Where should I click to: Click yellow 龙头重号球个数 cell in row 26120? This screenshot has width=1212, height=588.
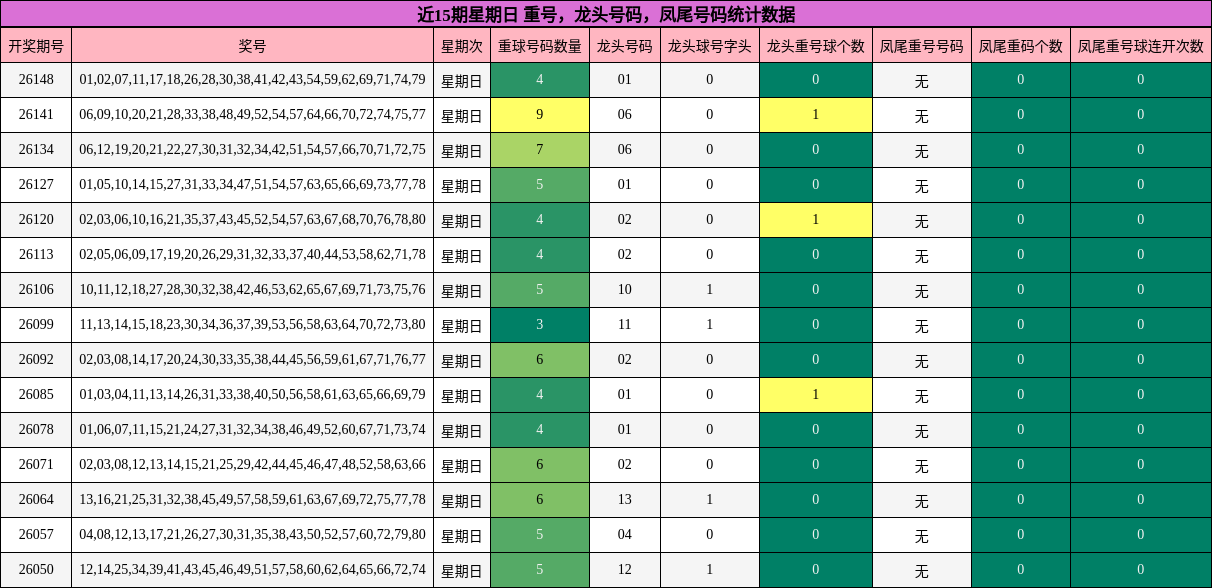(x=816, y=220)
